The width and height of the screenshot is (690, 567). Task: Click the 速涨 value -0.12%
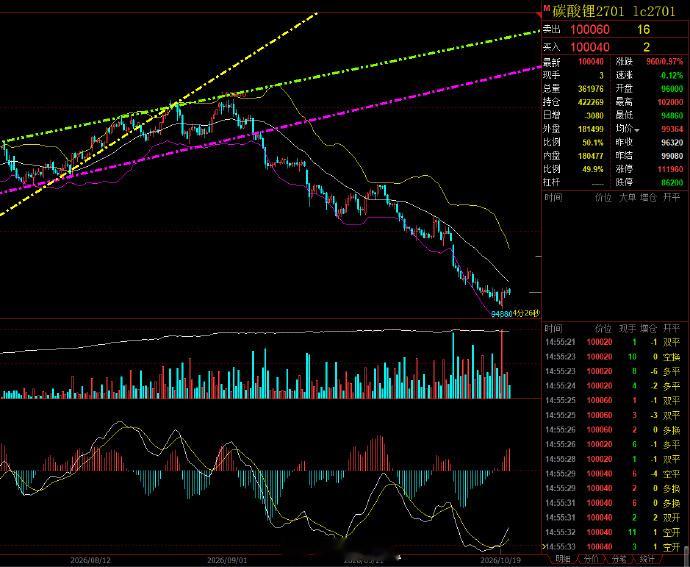(672, 75)
